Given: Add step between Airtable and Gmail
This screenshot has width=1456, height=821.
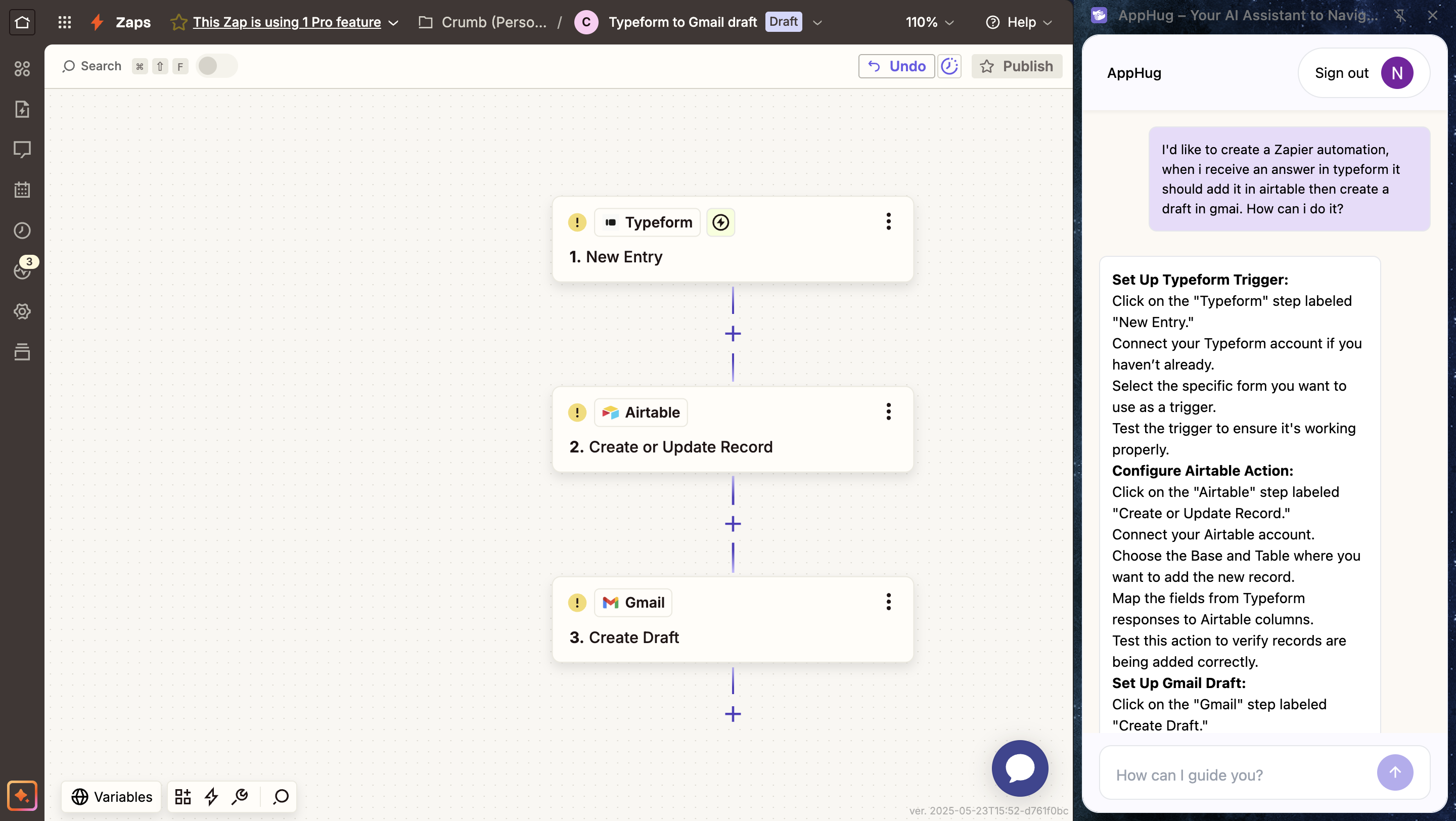Looking at the screenshot, I should pyautogui.click(x=733, y=524).
